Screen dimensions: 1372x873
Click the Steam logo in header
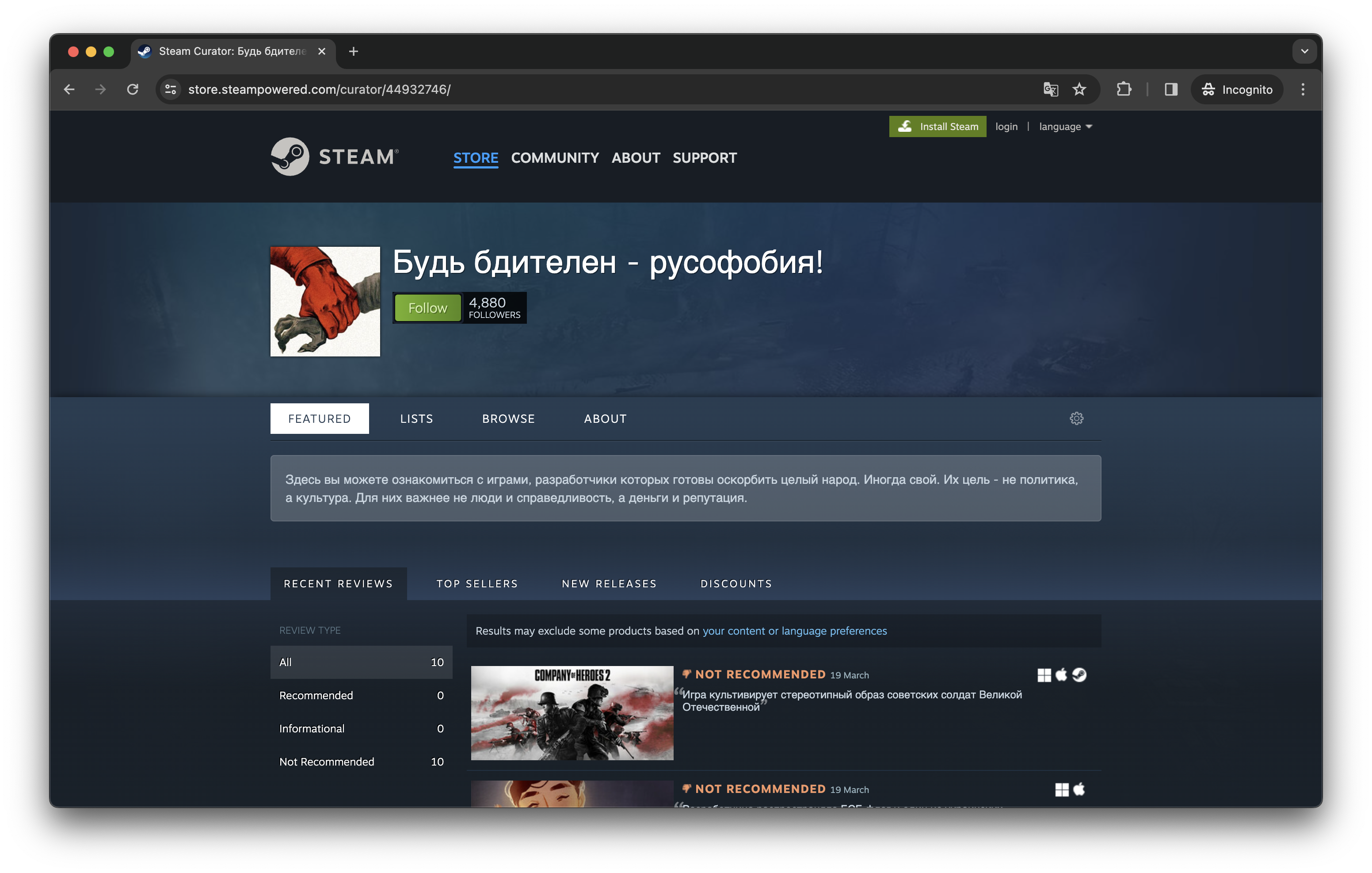(x=335, y=157)
